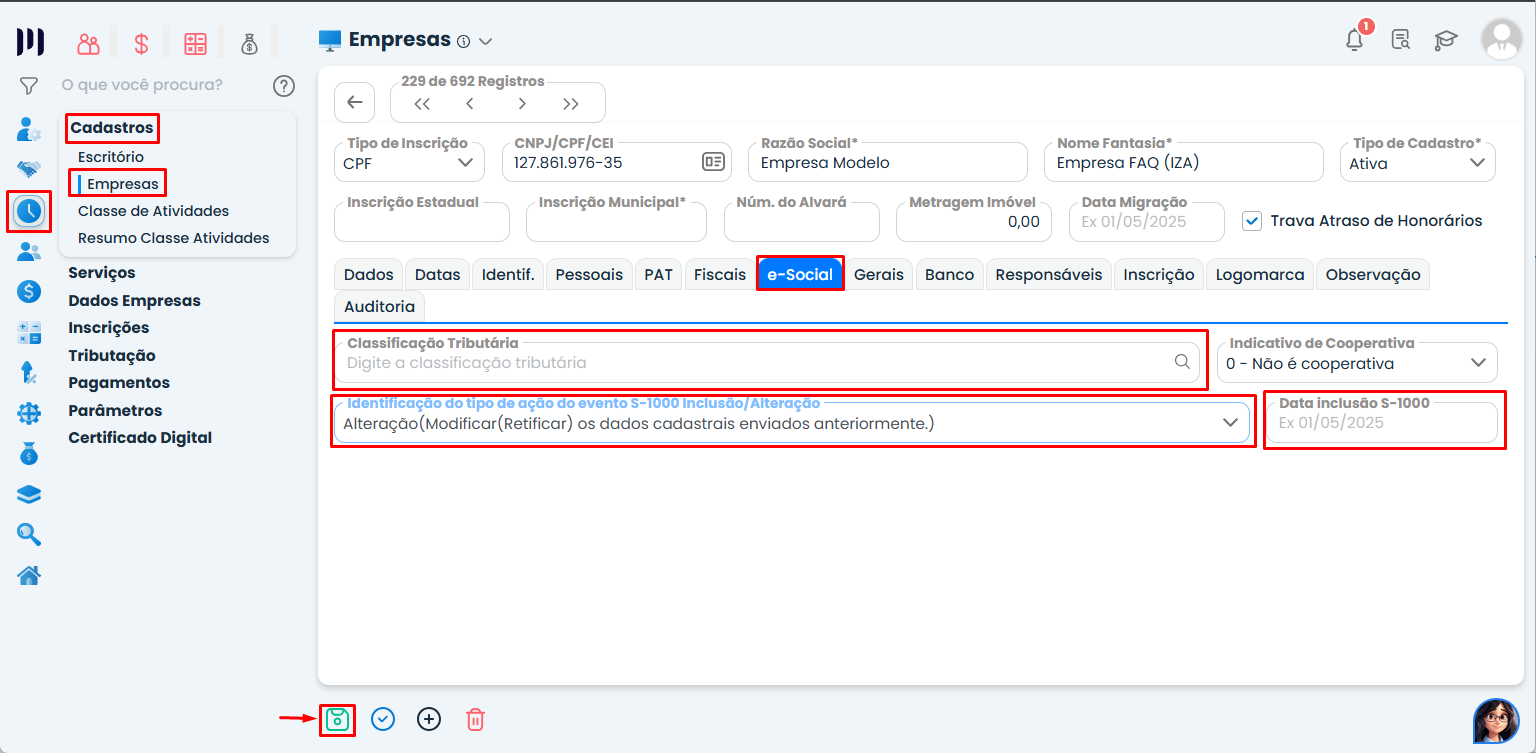Expand the Tributação menu group
The width and height of the screenshot is (1536, 753).
click(x=112, y=356)
